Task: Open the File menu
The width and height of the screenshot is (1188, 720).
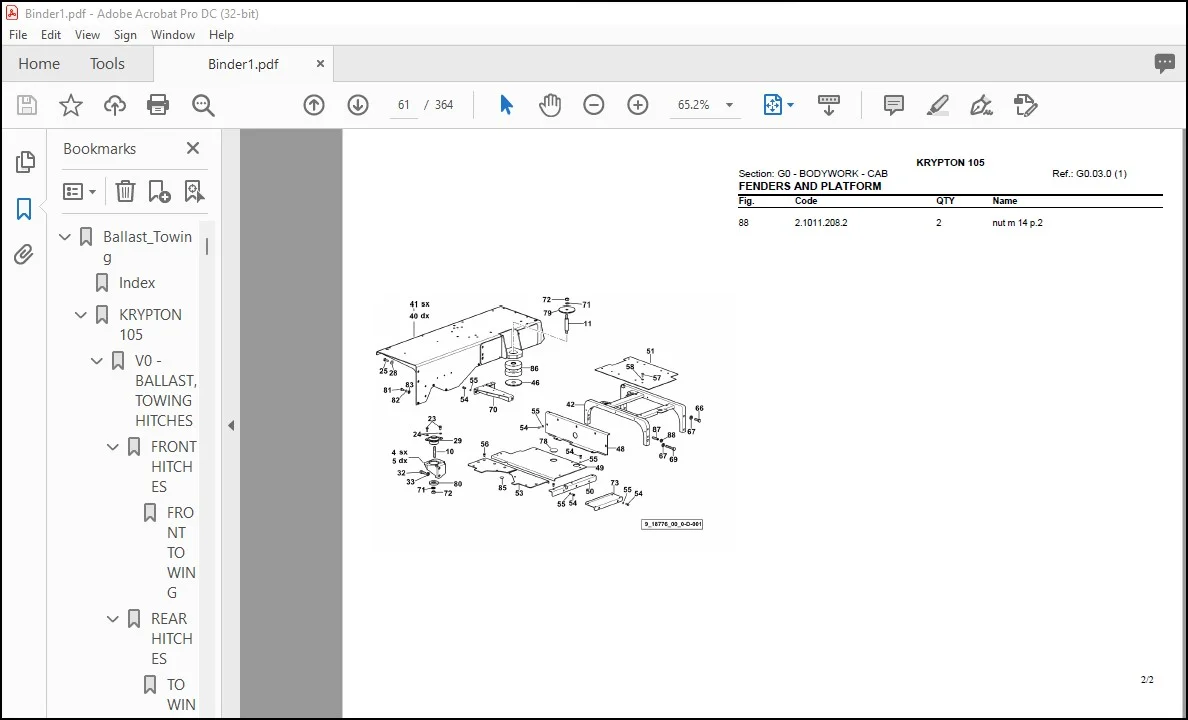Action: point(18,35)
